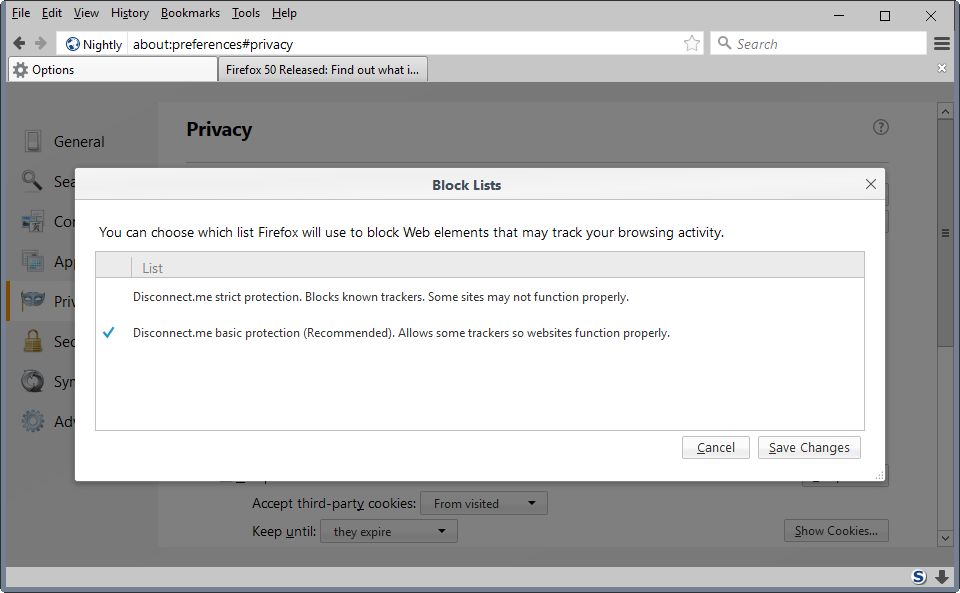This screenshot has height=593, width=960.
Task: Click the Nightly globe identity icon
Action: pos(73,44)
